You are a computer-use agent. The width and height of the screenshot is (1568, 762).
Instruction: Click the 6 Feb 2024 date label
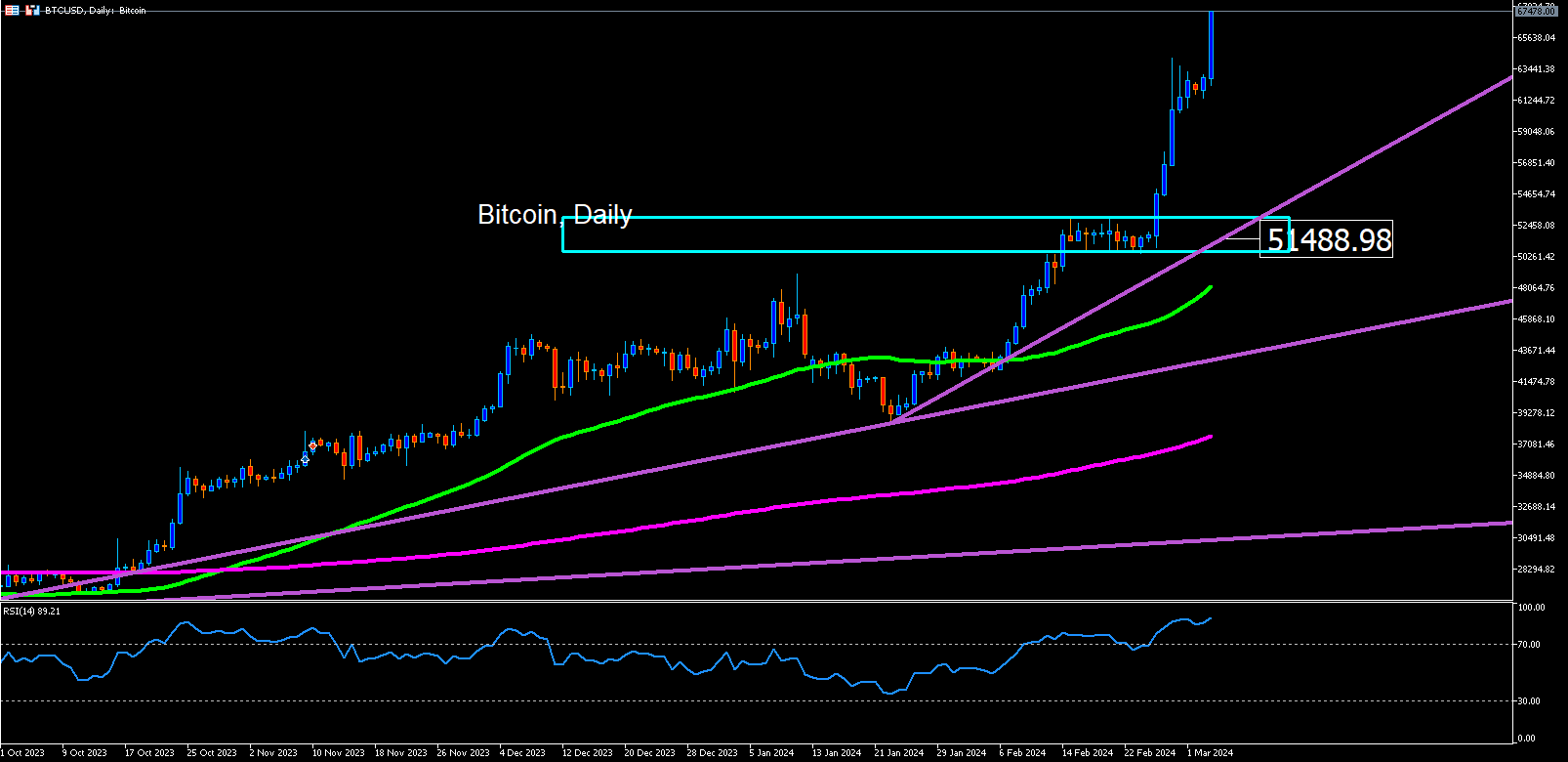(x=1022, y=753)
